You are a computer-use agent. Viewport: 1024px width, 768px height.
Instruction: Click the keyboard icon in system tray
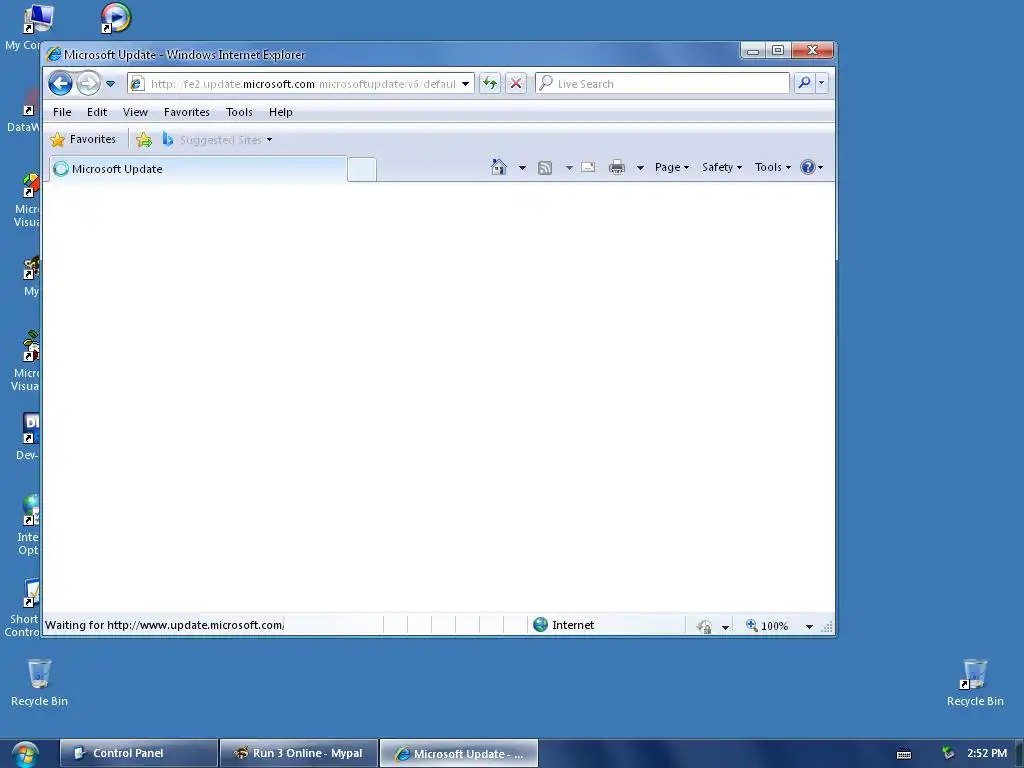tap(904, 754)
